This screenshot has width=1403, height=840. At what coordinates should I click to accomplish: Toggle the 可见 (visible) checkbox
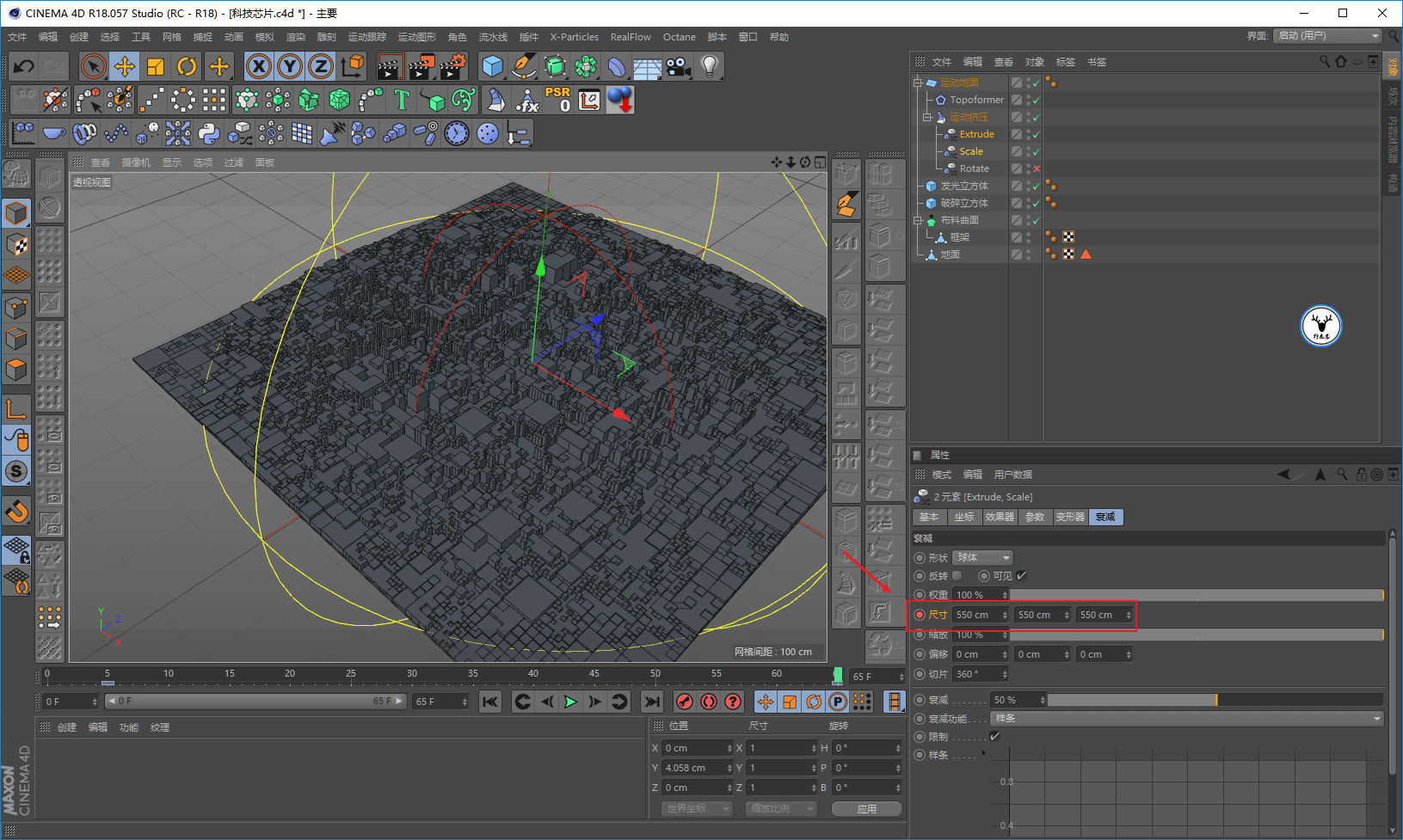[x=1021, y=576]
